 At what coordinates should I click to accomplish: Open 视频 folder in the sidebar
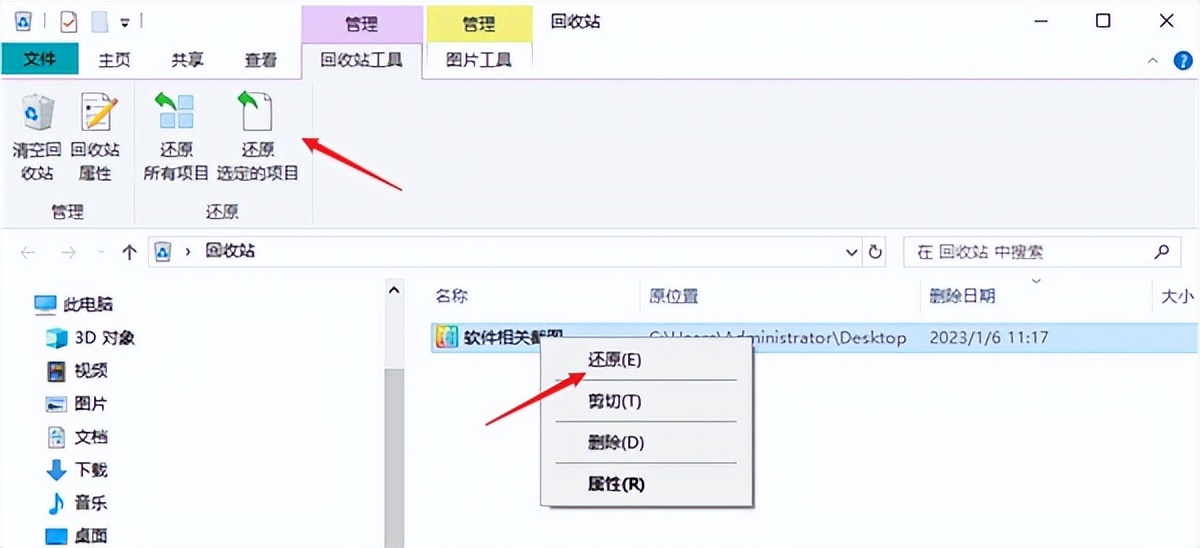(x=78, y=371)
